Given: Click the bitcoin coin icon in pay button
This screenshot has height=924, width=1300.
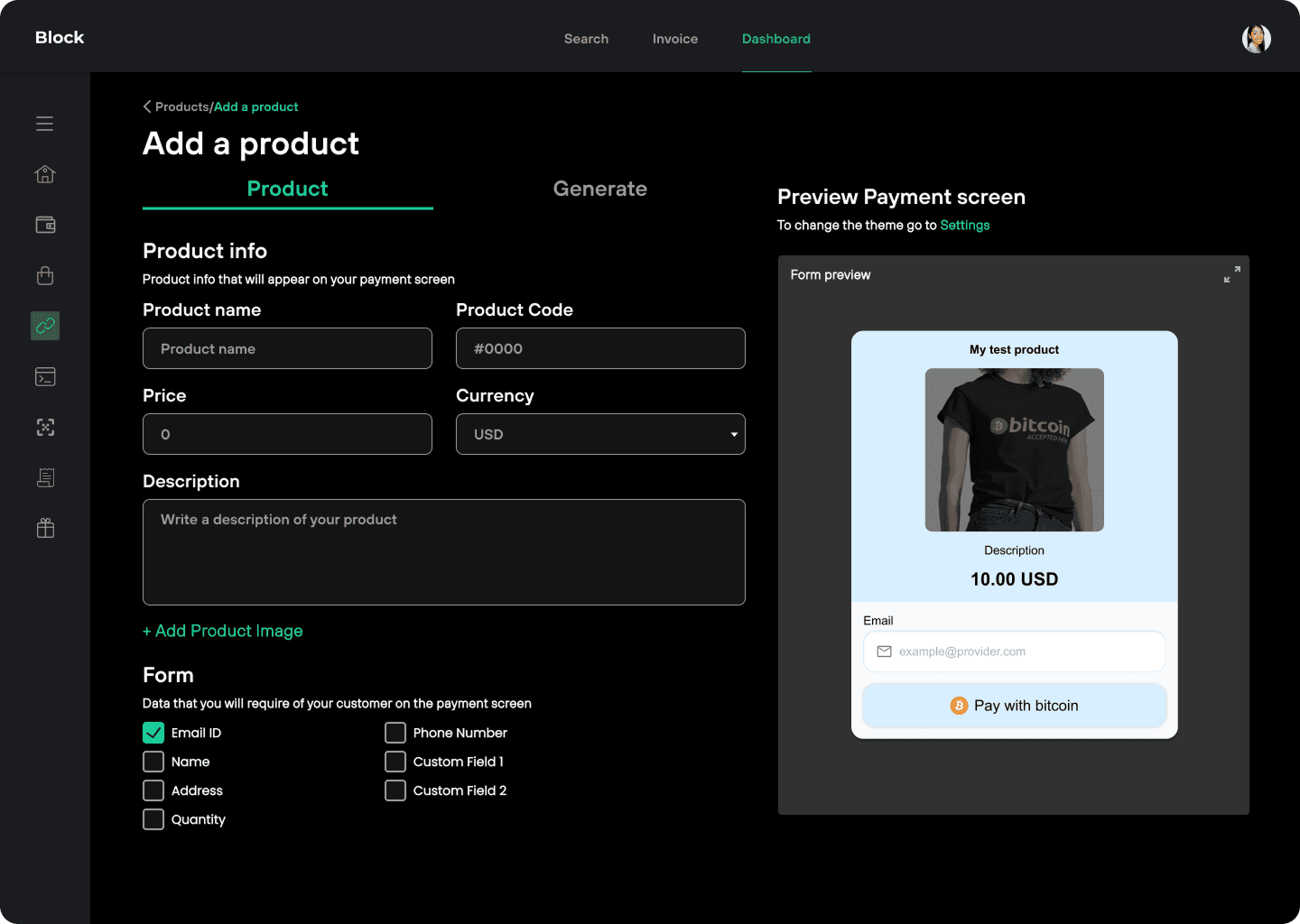Looking at the screenshot, I should (959, 706).
